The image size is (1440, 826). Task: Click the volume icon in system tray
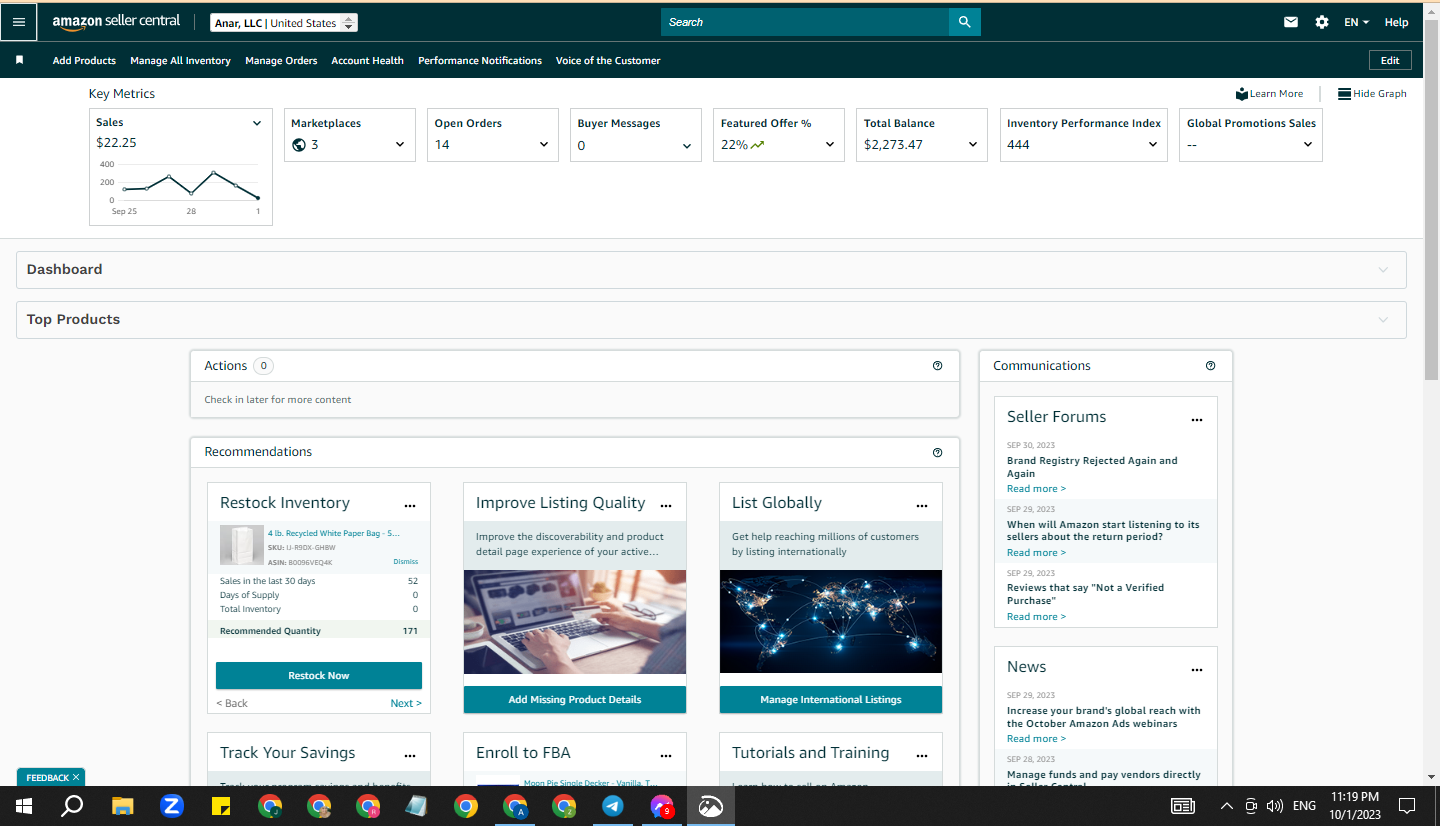(1275, 806)
